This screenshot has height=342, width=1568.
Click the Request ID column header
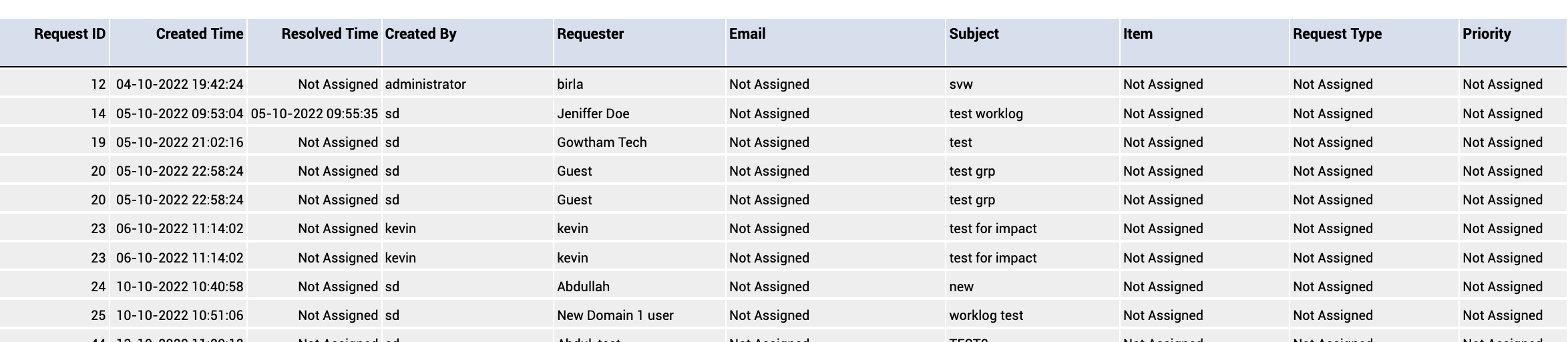[69, 34]
